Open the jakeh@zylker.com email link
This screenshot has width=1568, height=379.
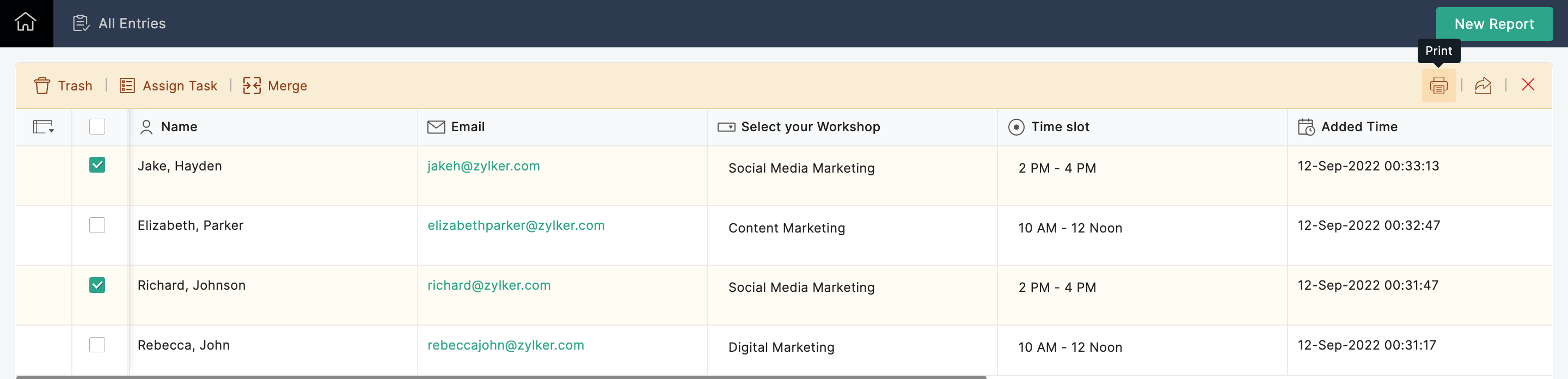pyautogui.click(x=483, y=166)
